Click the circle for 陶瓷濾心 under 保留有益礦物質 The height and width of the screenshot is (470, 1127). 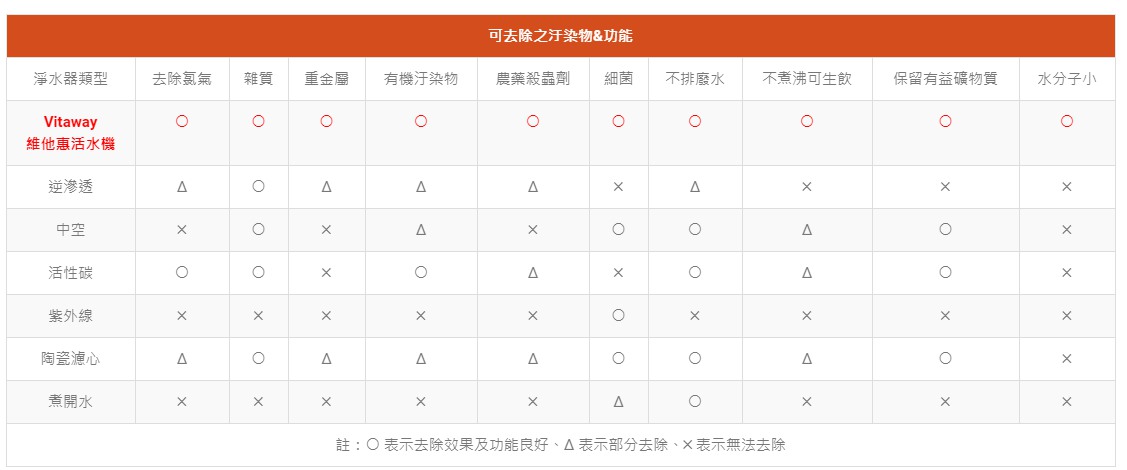[x=945, y=359]
